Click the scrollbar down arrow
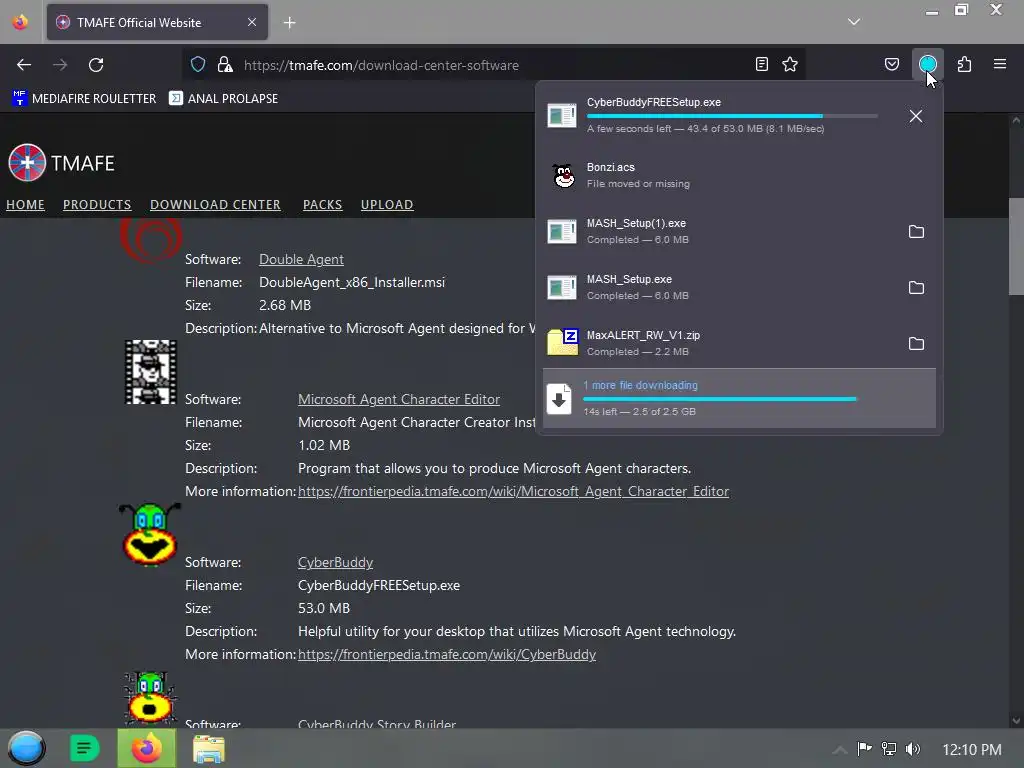Viewport: 1024px width, 768px height. click(1016, 720)
